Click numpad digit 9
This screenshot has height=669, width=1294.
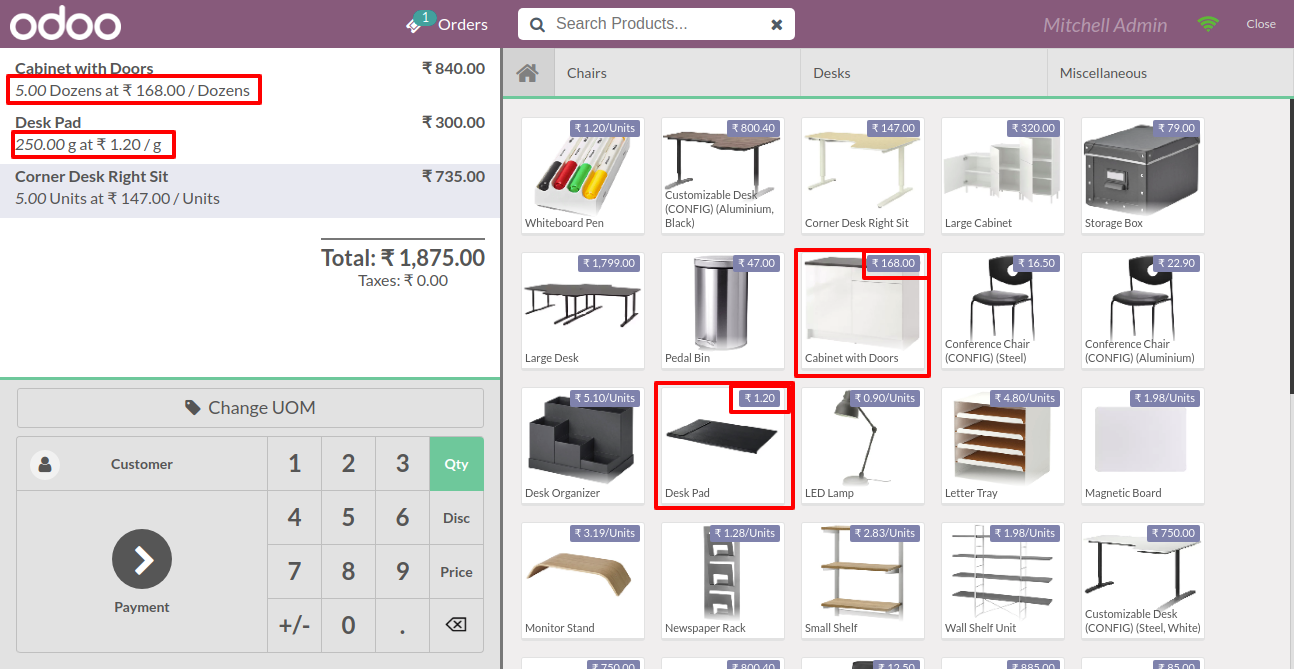(402, 572)
